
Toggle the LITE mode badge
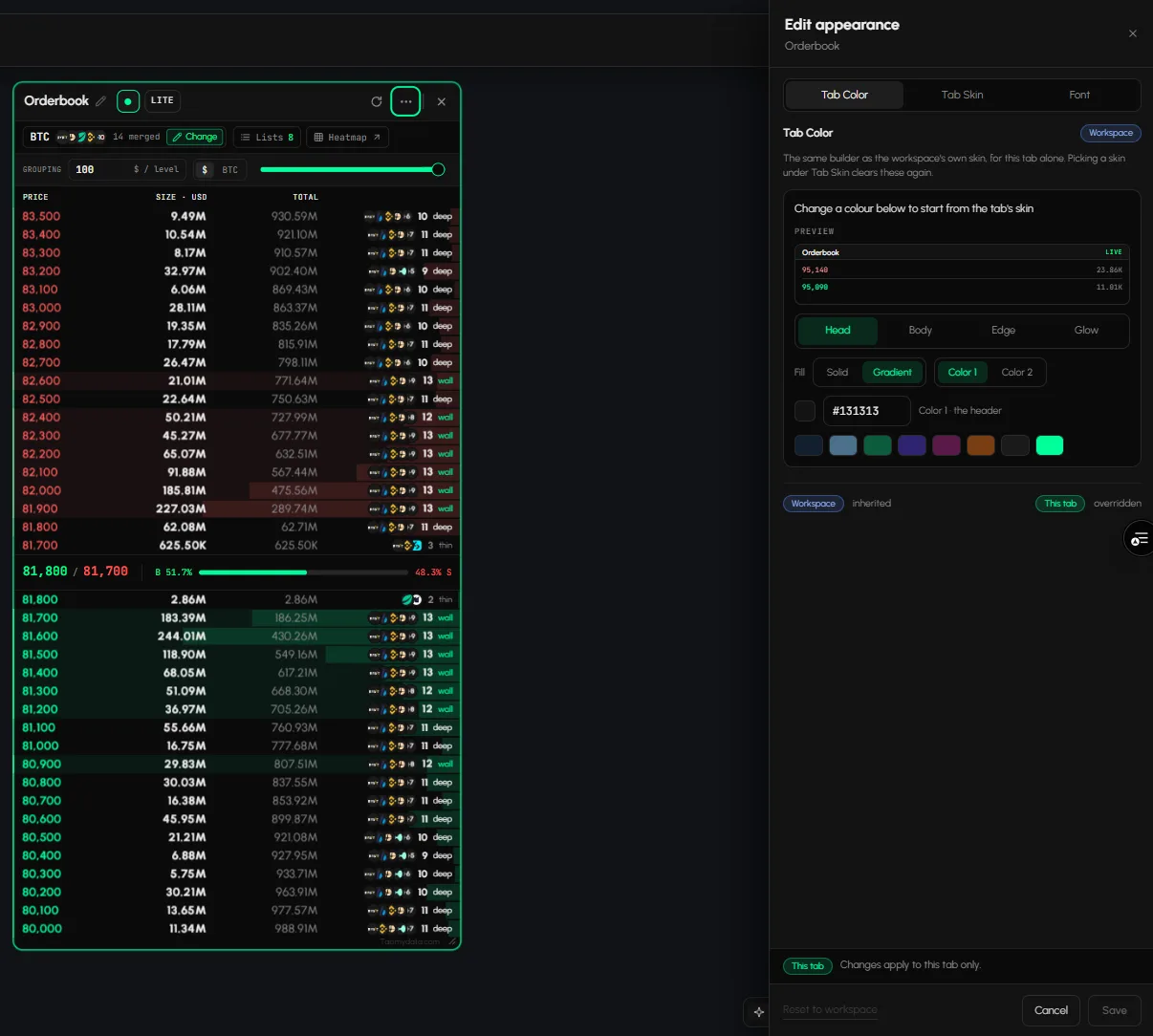click(x=163, y=100)
